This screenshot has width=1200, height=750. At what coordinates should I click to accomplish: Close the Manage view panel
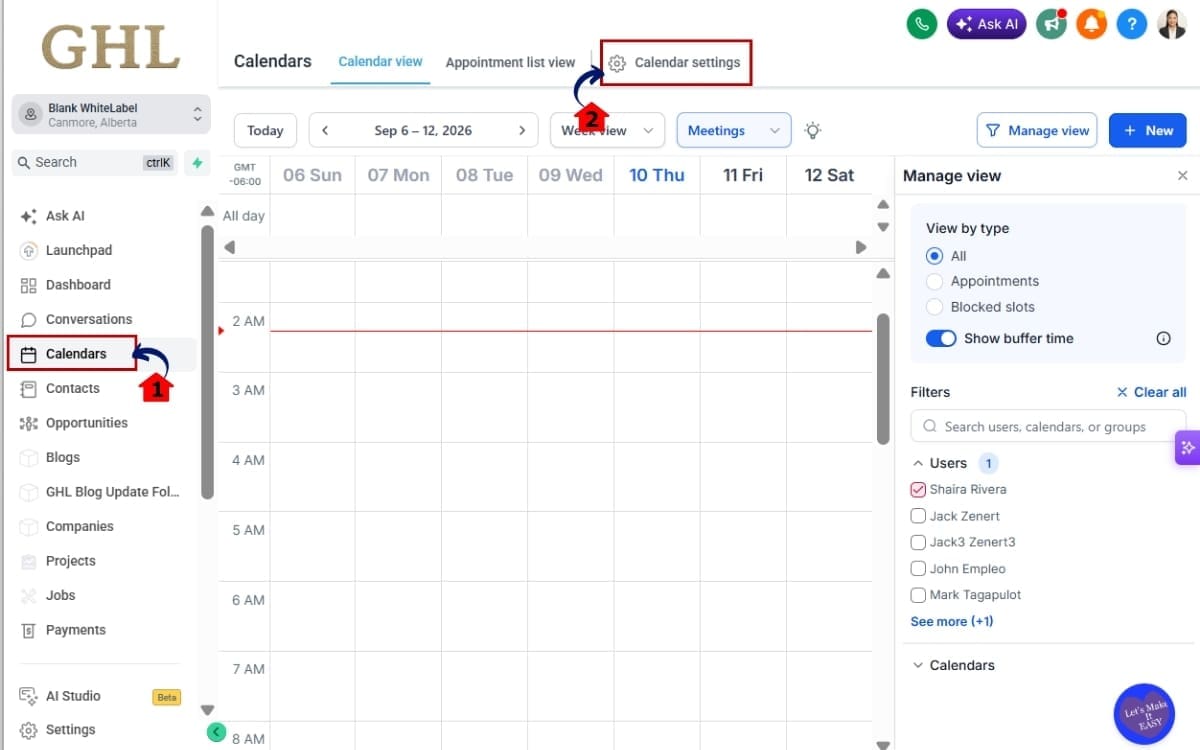pos(1182,175)
